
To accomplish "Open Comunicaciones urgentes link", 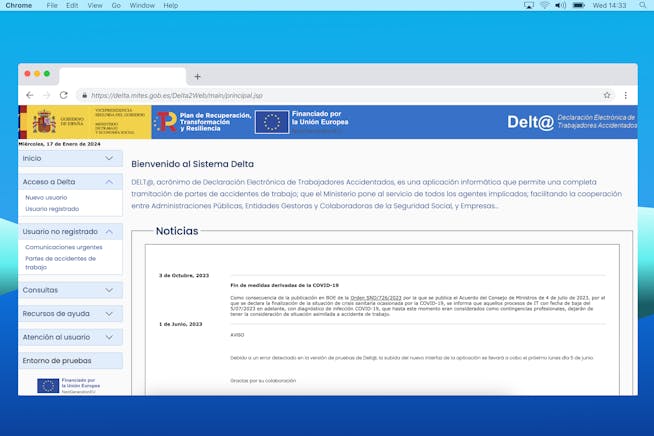I will (64, 247).
